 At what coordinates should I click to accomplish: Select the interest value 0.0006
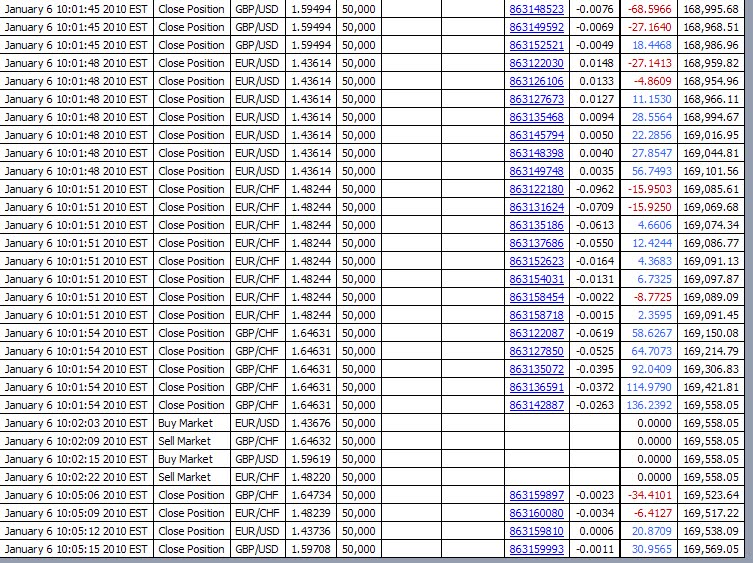click(596, 531)
